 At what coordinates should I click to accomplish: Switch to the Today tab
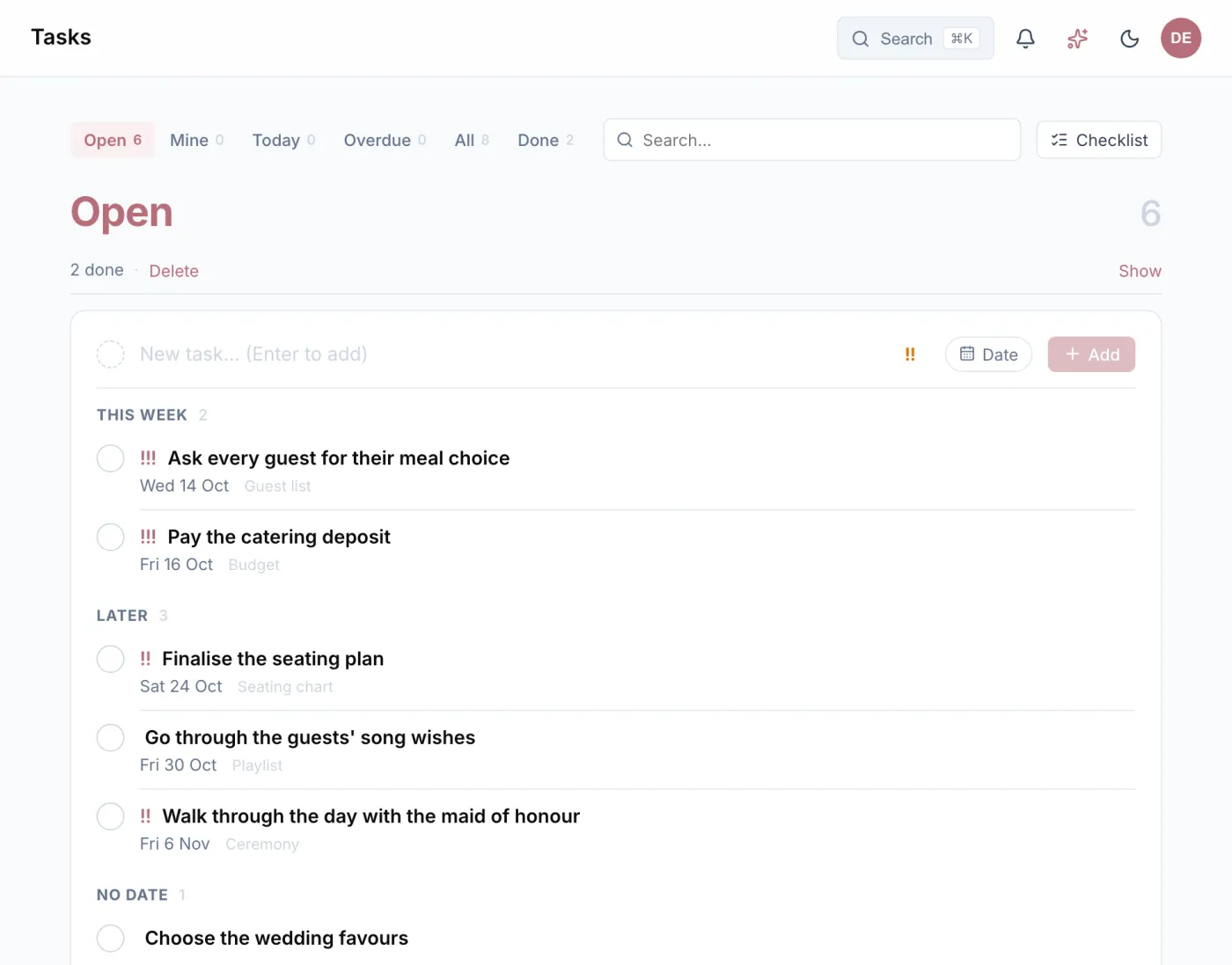point(283,140)
